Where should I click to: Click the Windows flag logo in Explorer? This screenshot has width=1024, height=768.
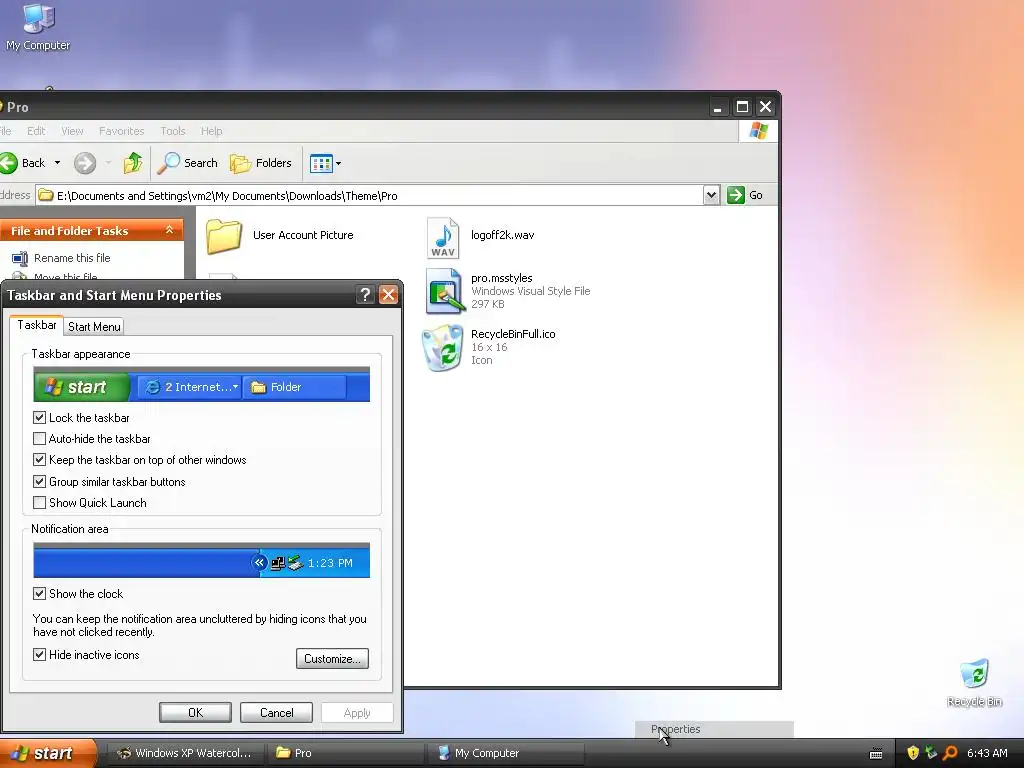(x=758, y=131)
